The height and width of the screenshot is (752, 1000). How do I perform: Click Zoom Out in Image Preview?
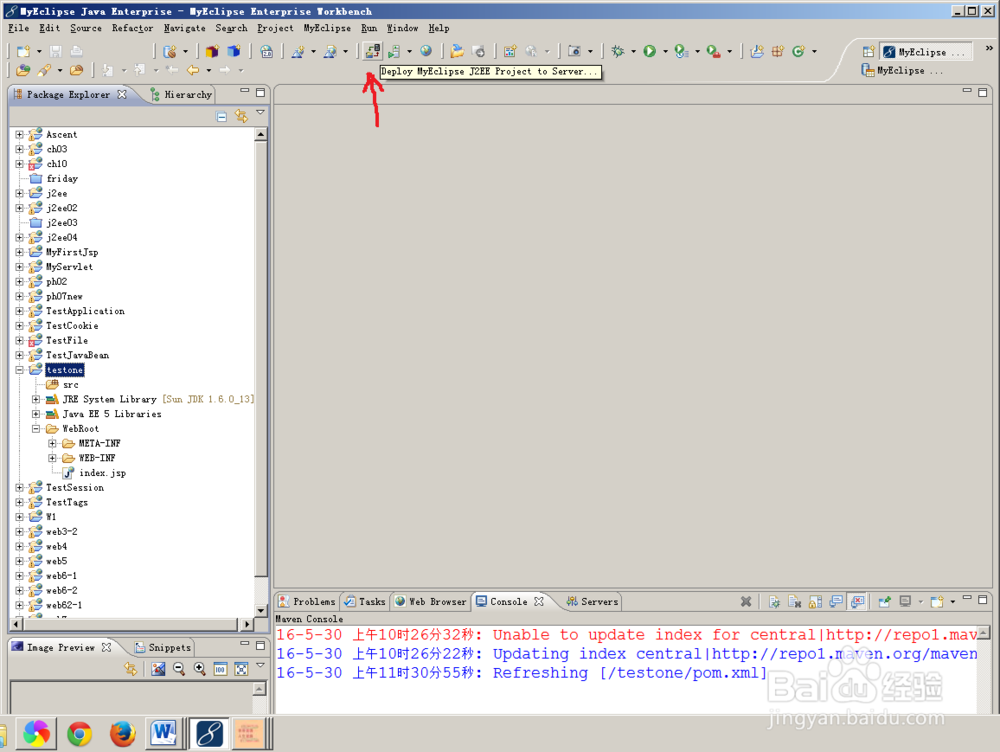pyautogui.click(x=179, y=668)
